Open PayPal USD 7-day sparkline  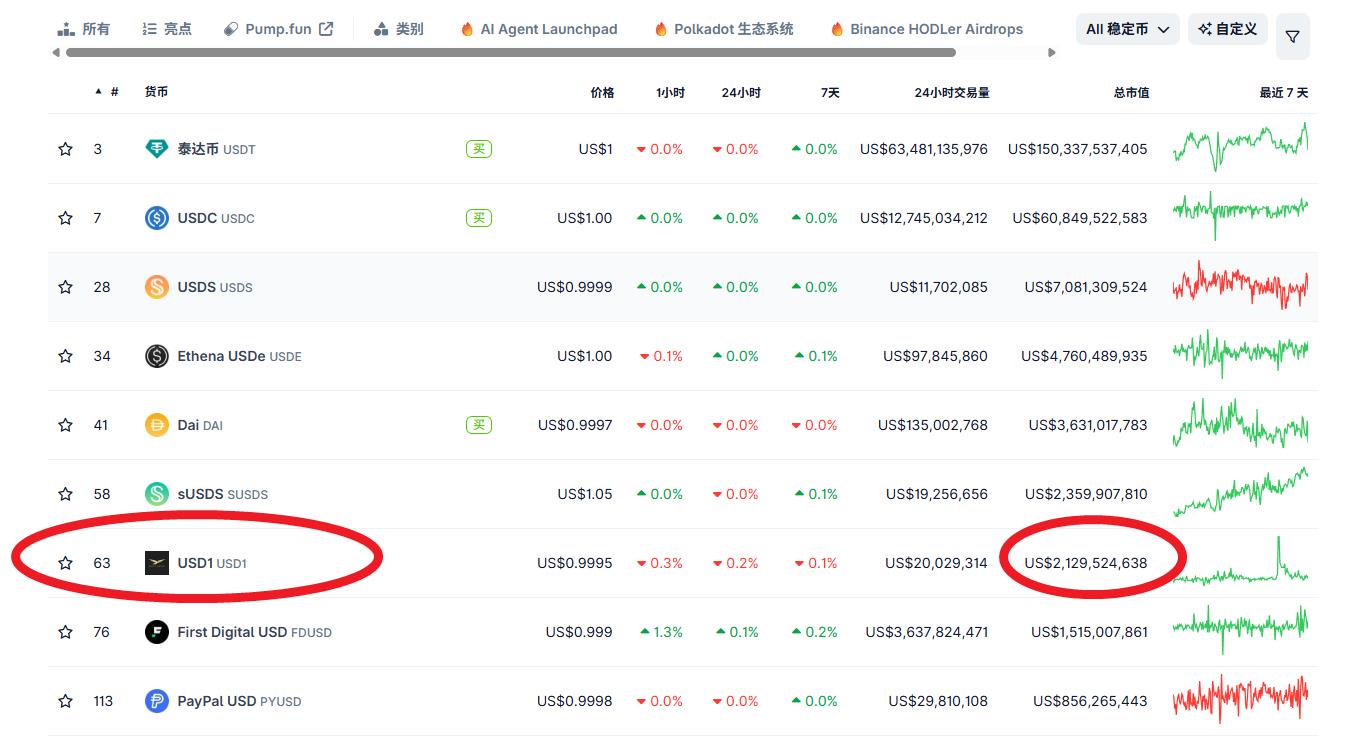[x=1240, y=699]
